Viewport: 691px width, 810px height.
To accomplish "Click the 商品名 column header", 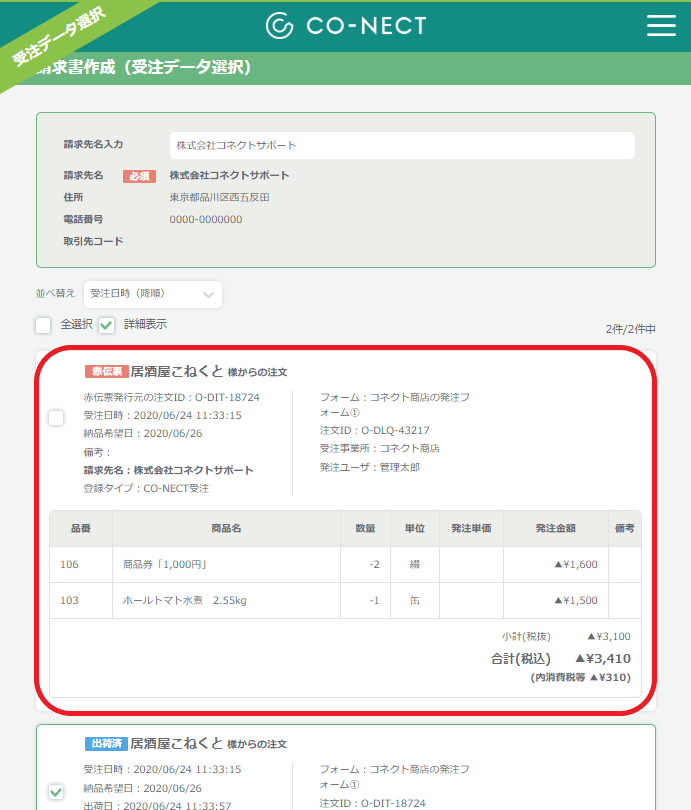I will point(226,528).
